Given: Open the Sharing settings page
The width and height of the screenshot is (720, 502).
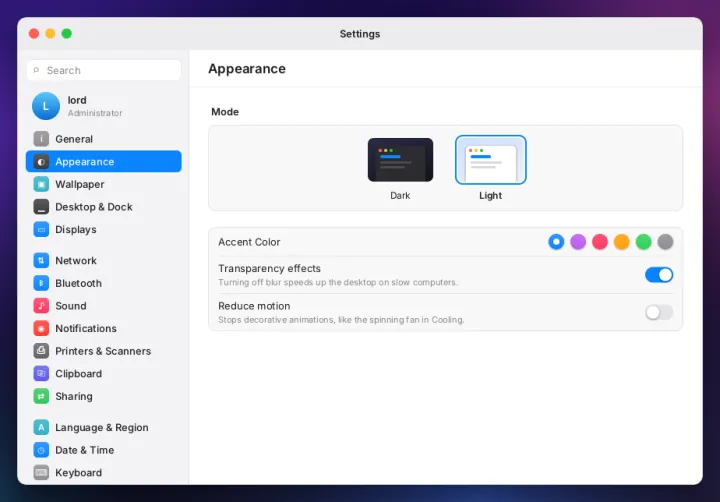Looking at the screenshot, I should click(104, 396).
